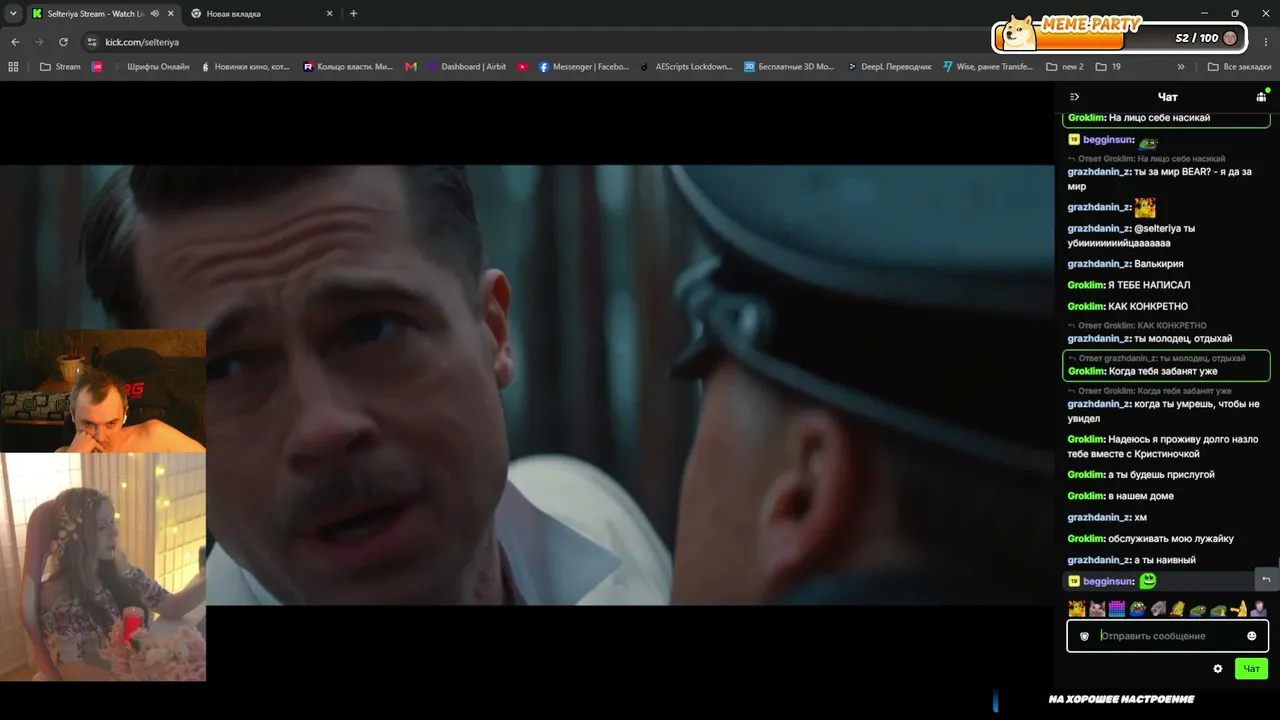
Task: Go back to the previous page
Action: pyautogui.click(x=15, y=42)
